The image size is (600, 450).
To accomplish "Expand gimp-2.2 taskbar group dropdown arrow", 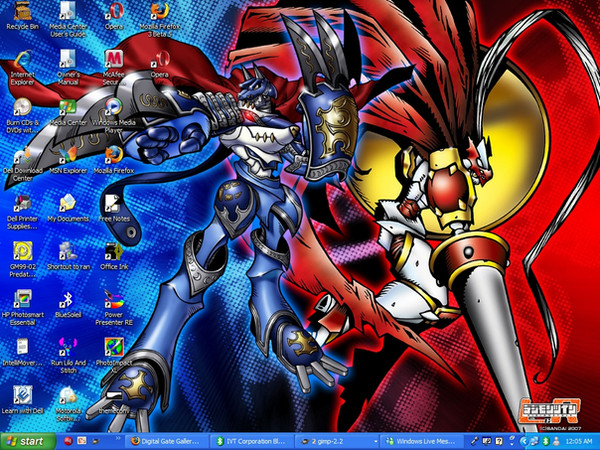I will pyautogui.click(x=376, y=442).
